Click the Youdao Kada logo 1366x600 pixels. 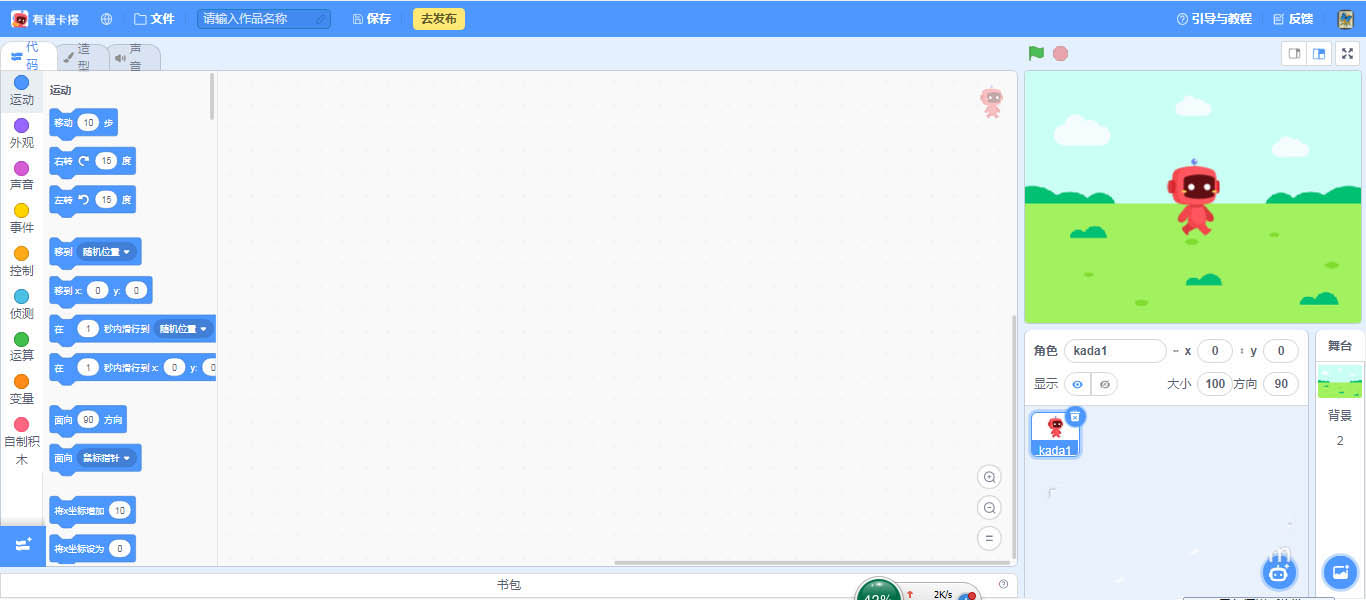coord(45,19)
